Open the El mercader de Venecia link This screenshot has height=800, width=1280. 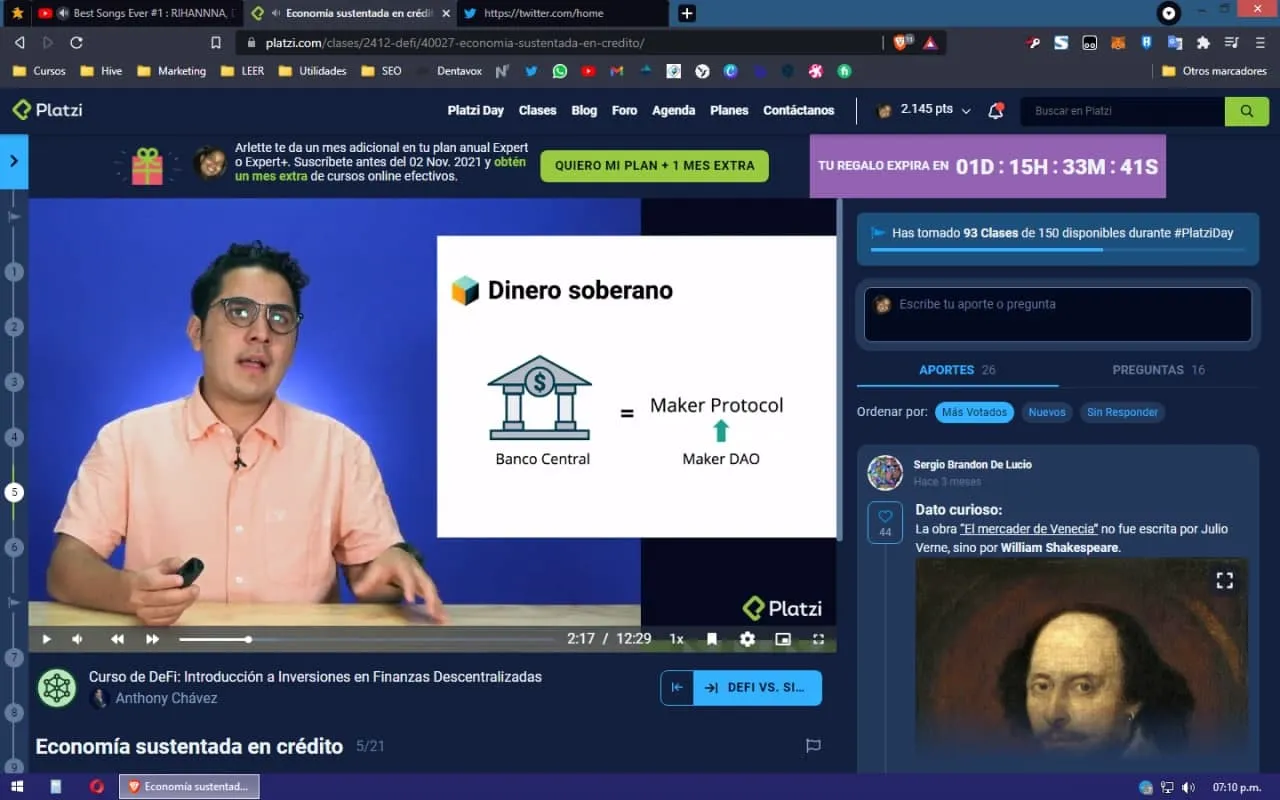1029,529
